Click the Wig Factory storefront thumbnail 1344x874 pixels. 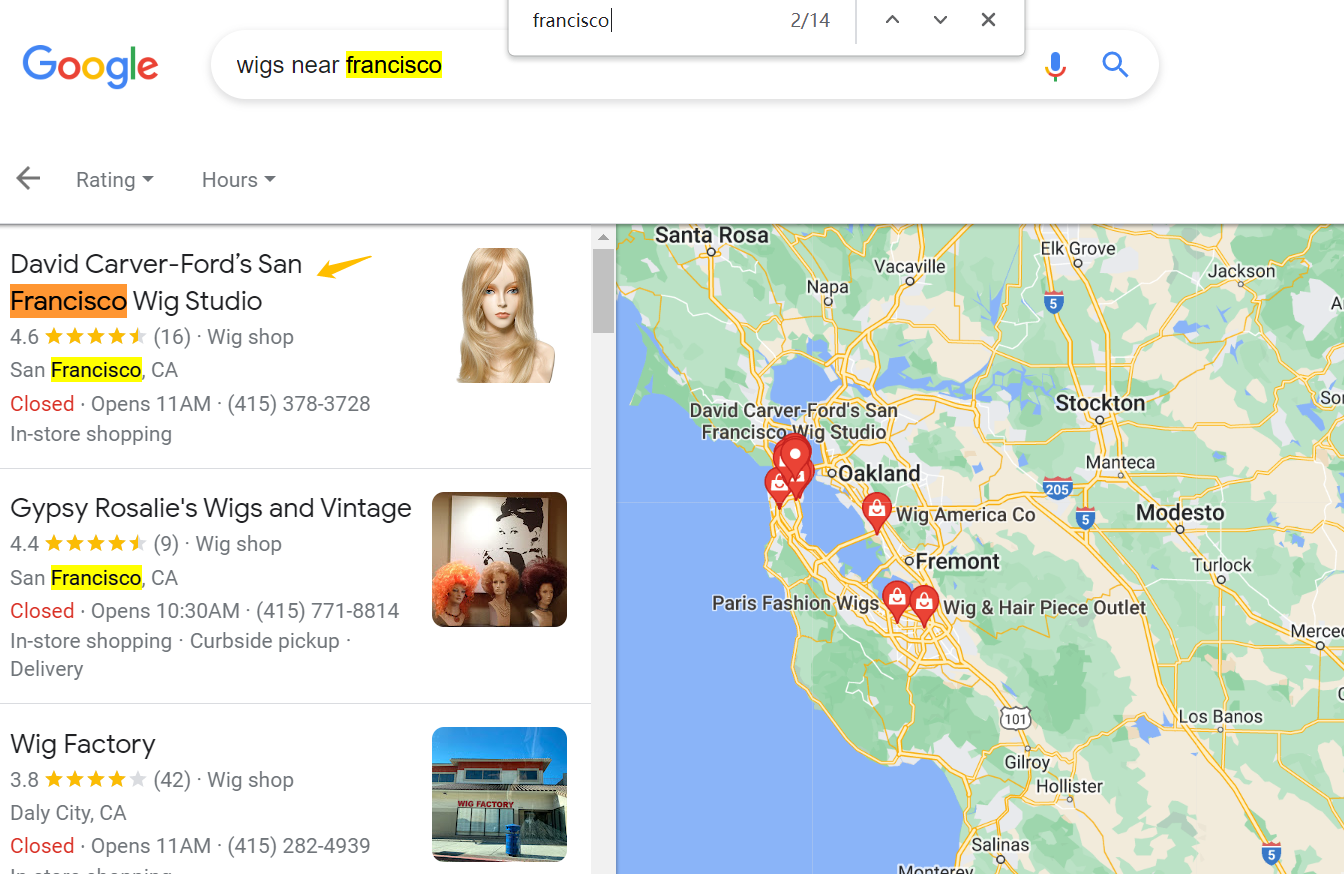tap(499, 794)
